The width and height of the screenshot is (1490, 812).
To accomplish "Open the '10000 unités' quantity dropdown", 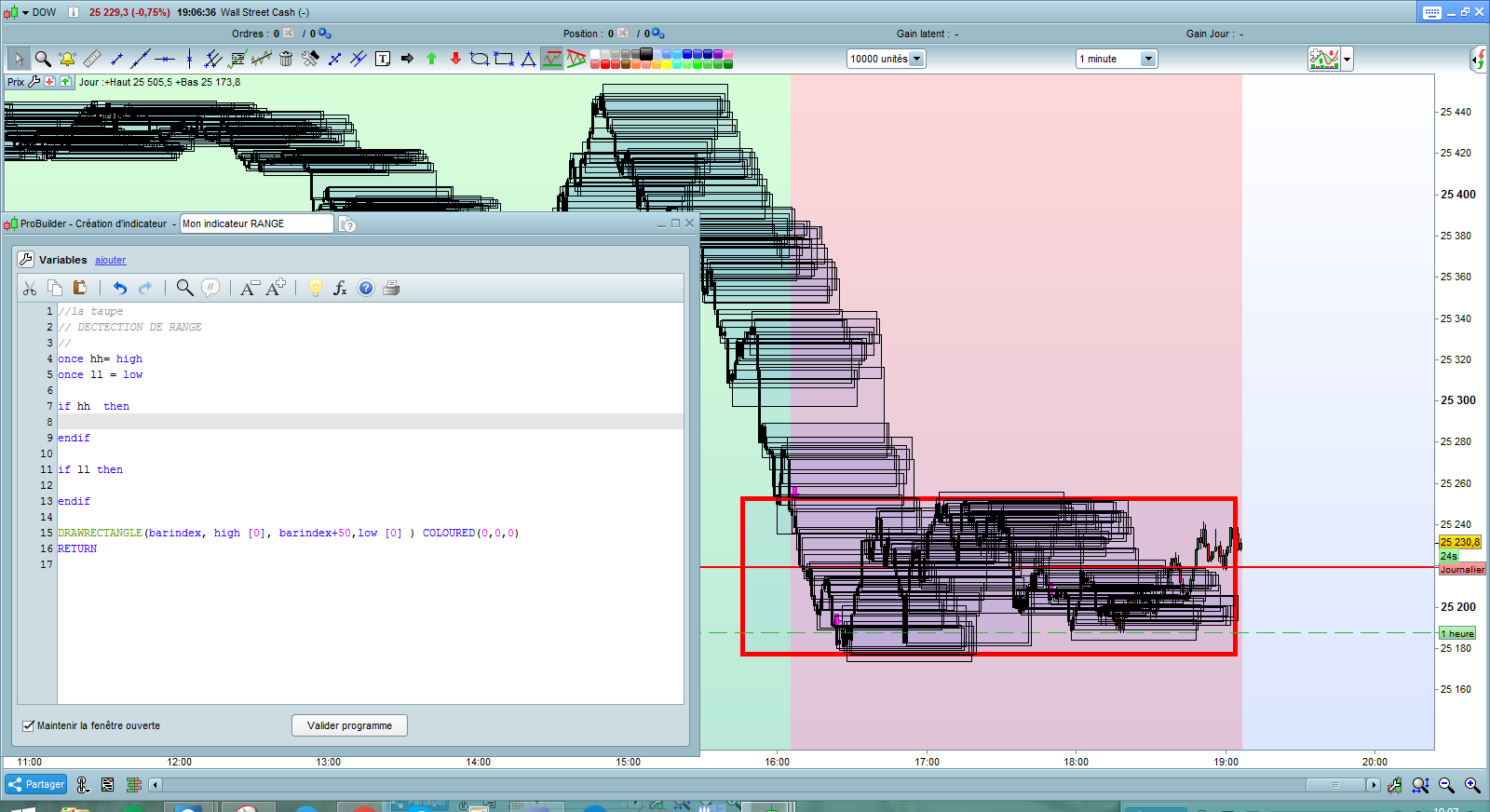I will pyautogui.click(x=916, y=59).
